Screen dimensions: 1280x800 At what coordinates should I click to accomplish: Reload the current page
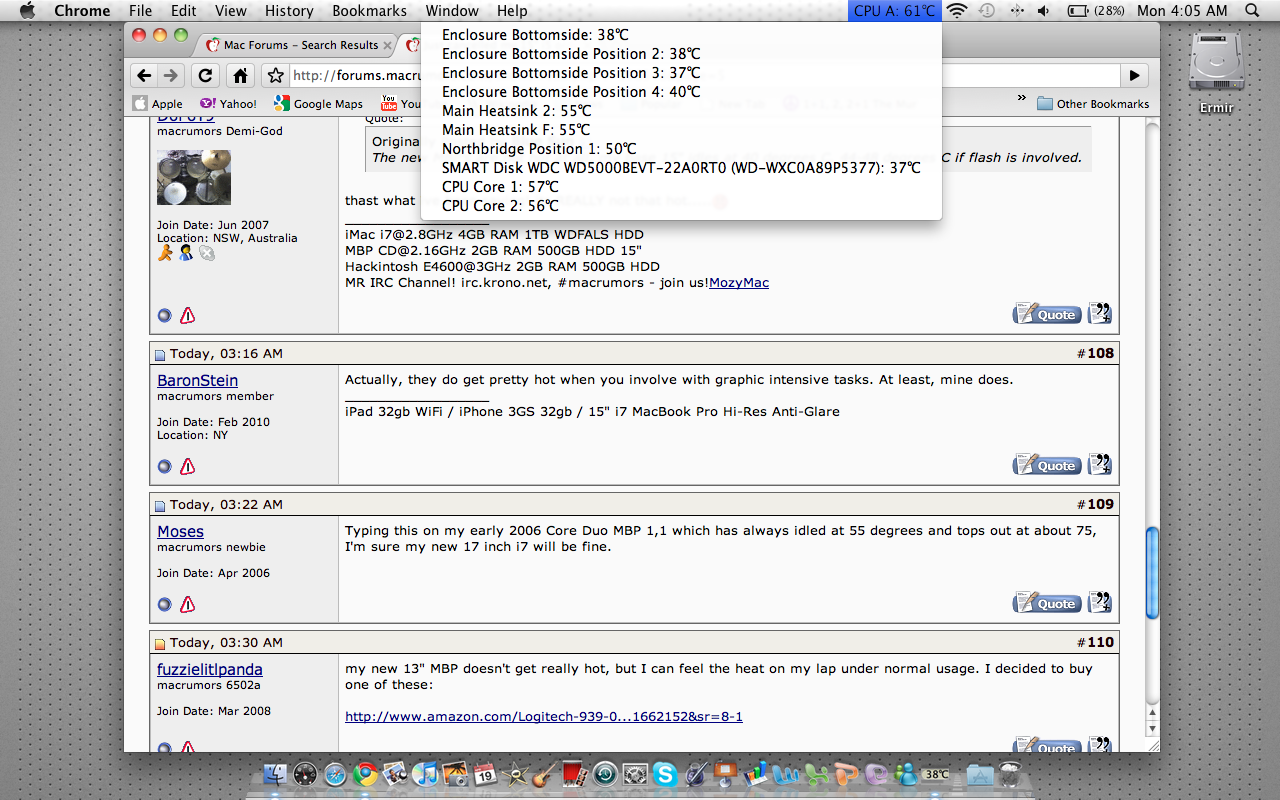(205, 75)
